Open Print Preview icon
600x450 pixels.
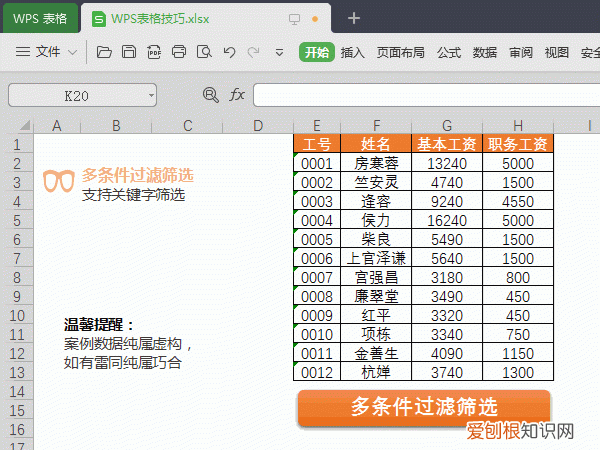coord(204,52)
